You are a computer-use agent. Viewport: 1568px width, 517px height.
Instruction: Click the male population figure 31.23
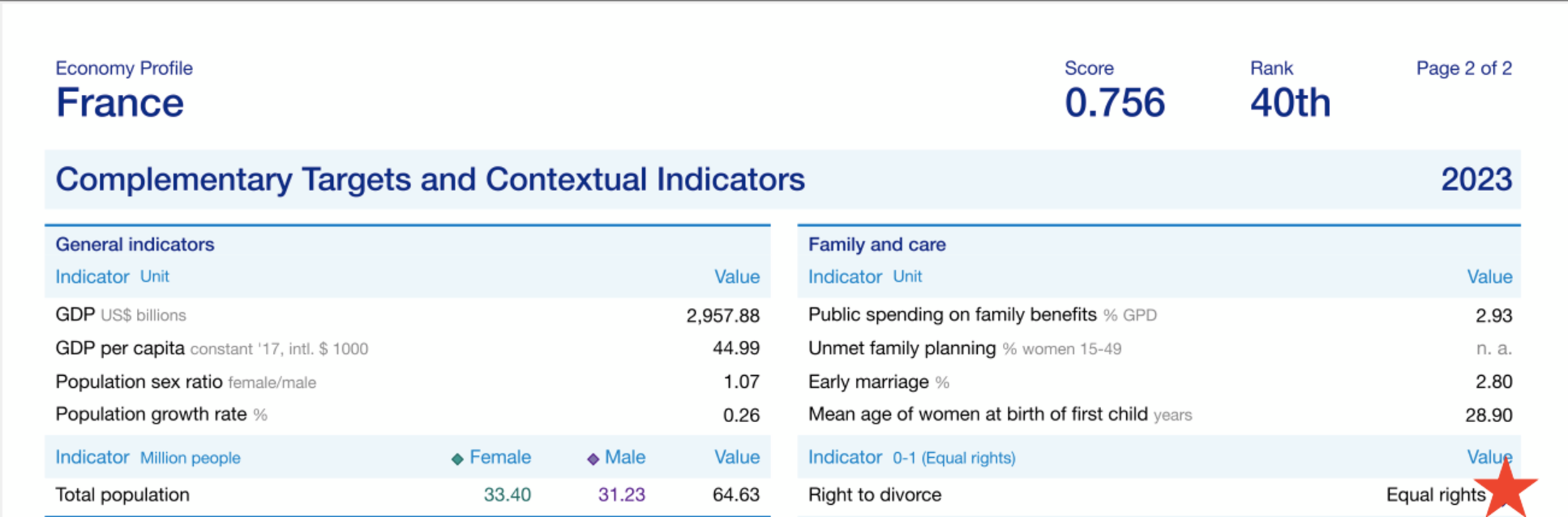coord(621,494)
